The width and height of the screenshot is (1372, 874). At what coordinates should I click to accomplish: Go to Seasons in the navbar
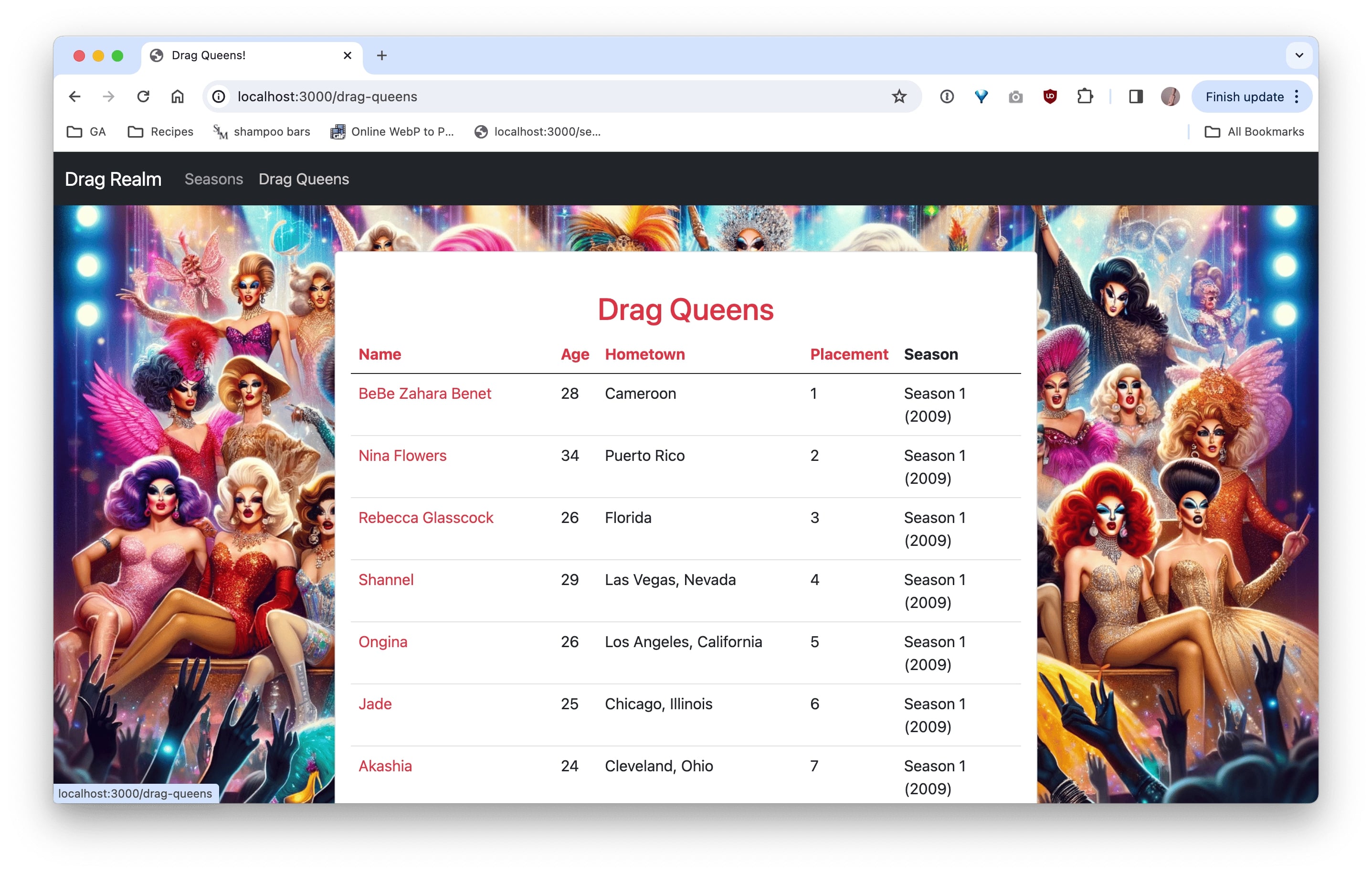tap(214, 179)
